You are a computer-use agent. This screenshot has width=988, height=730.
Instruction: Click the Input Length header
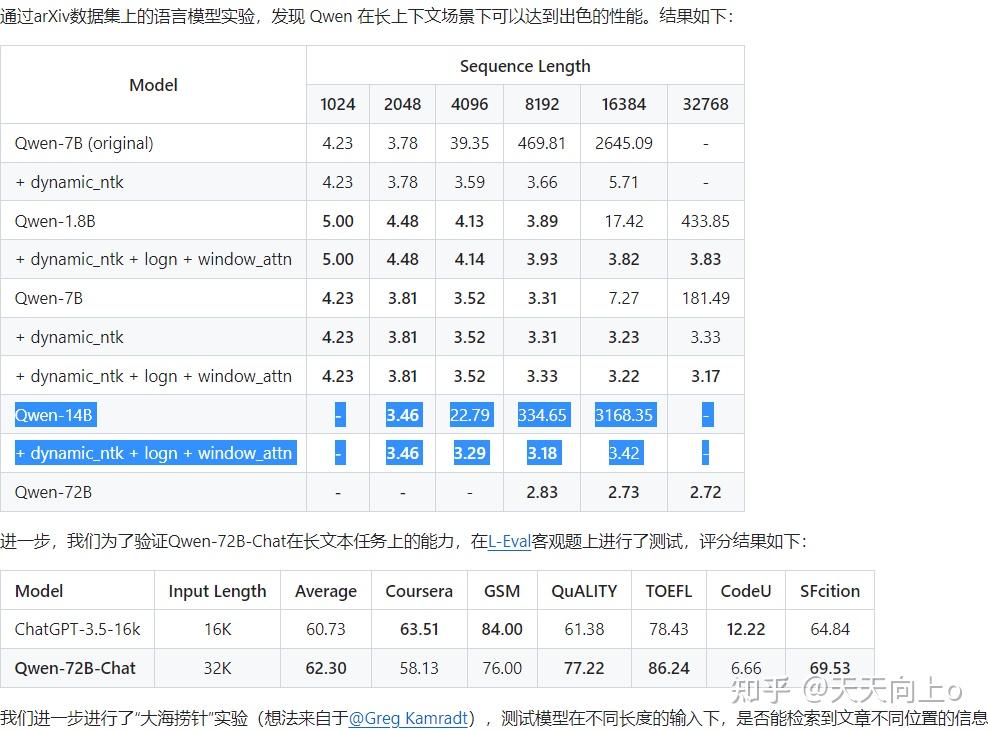click(217, 590)
